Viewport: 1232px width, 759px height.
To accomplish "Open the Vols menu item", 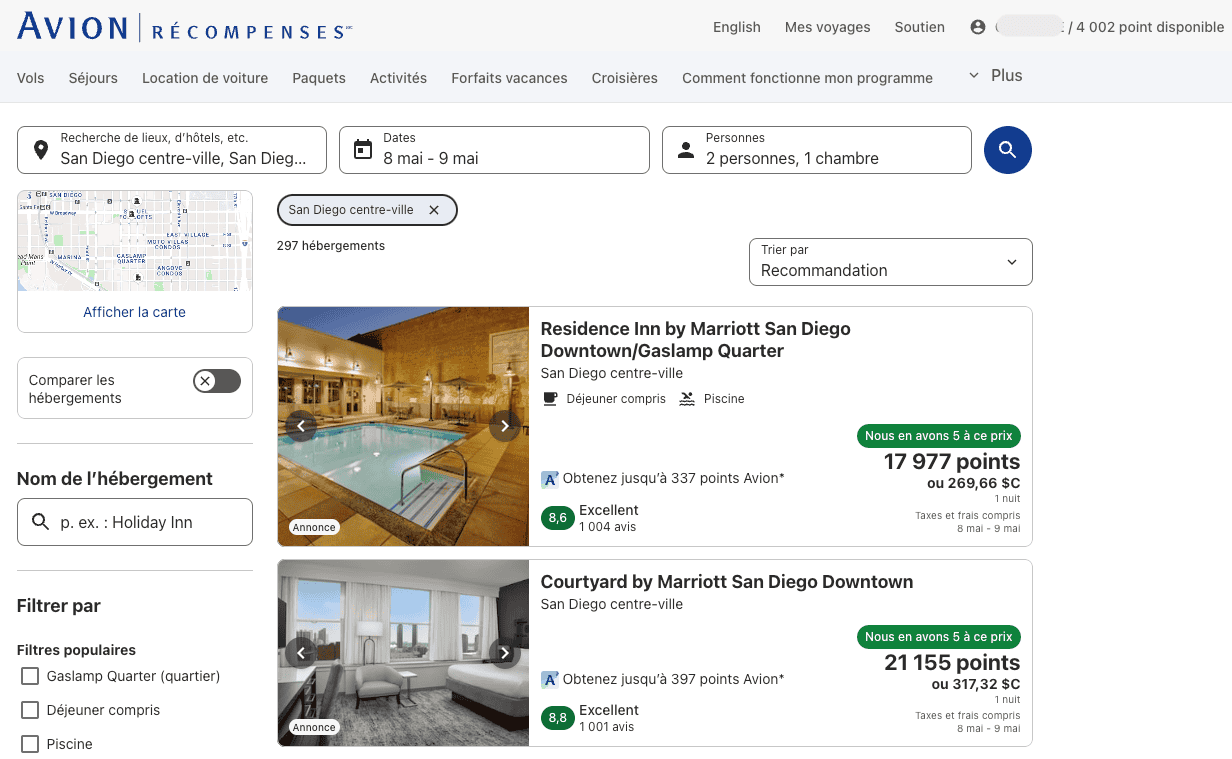I will [x=31, y=78].
